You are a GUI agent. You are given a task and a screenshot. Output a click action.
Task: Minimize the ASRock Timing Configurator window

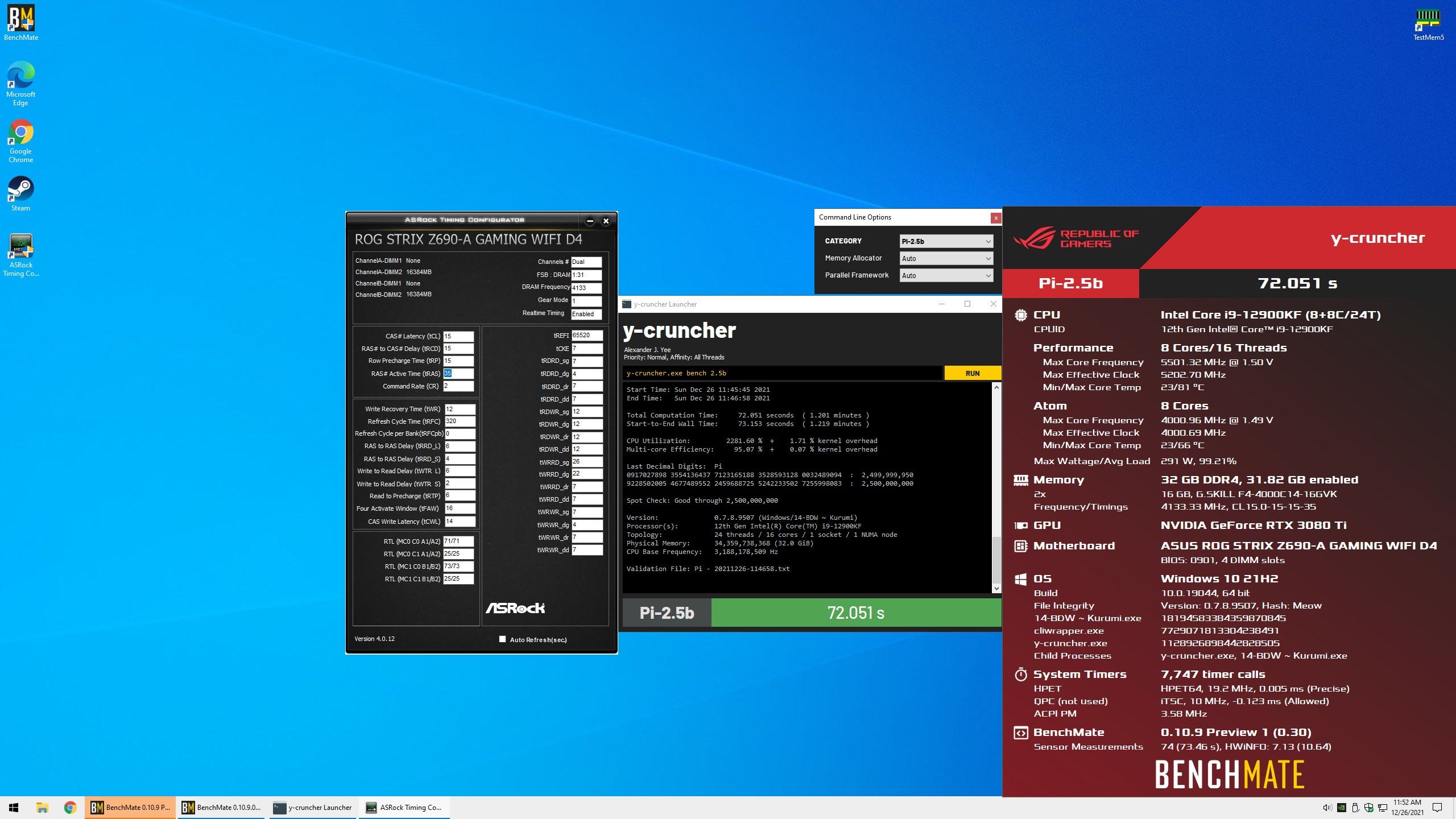590,221
